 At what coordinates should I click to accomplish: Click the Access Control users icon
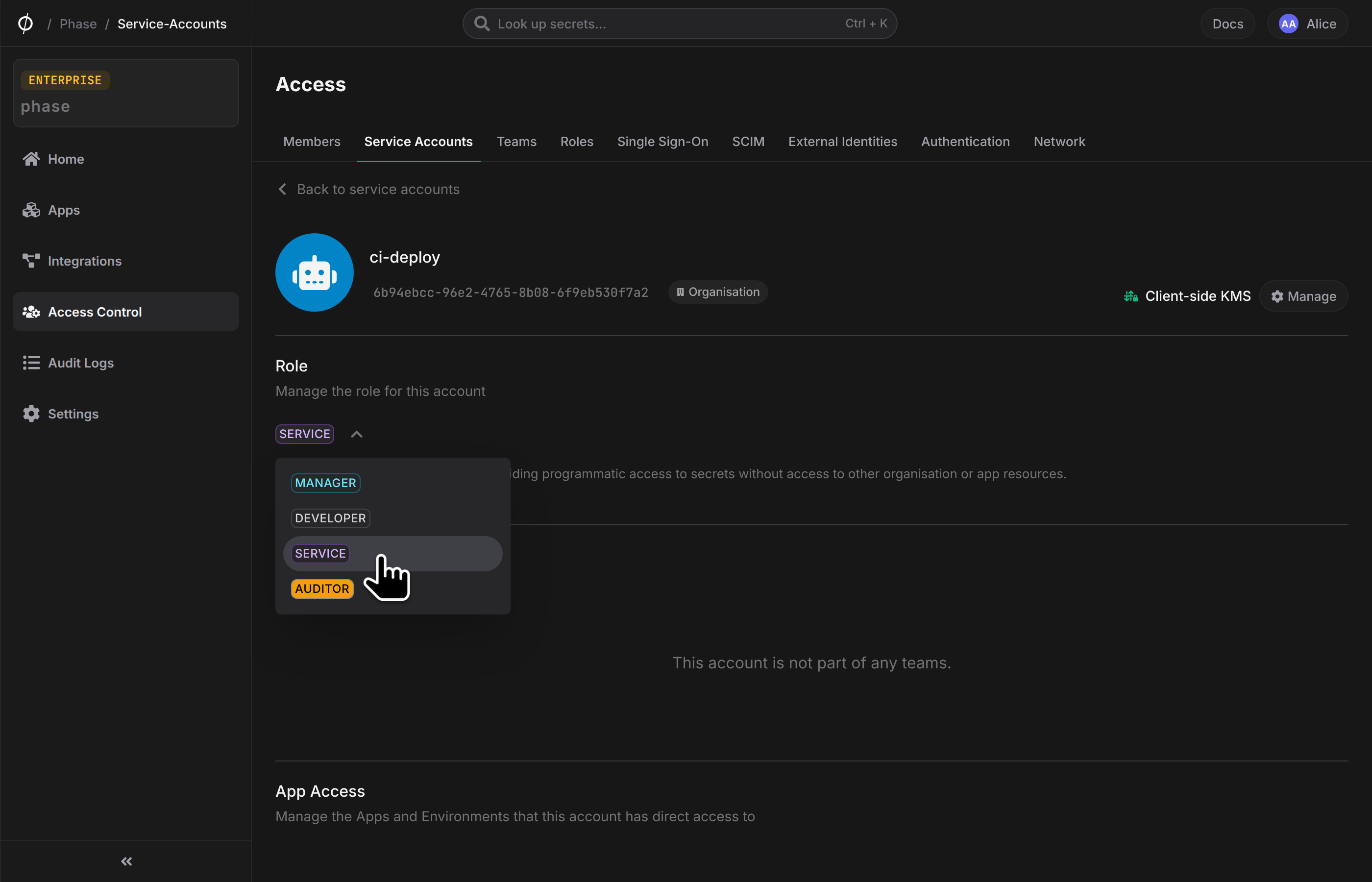pyautogui.click(x=31, y=312)
